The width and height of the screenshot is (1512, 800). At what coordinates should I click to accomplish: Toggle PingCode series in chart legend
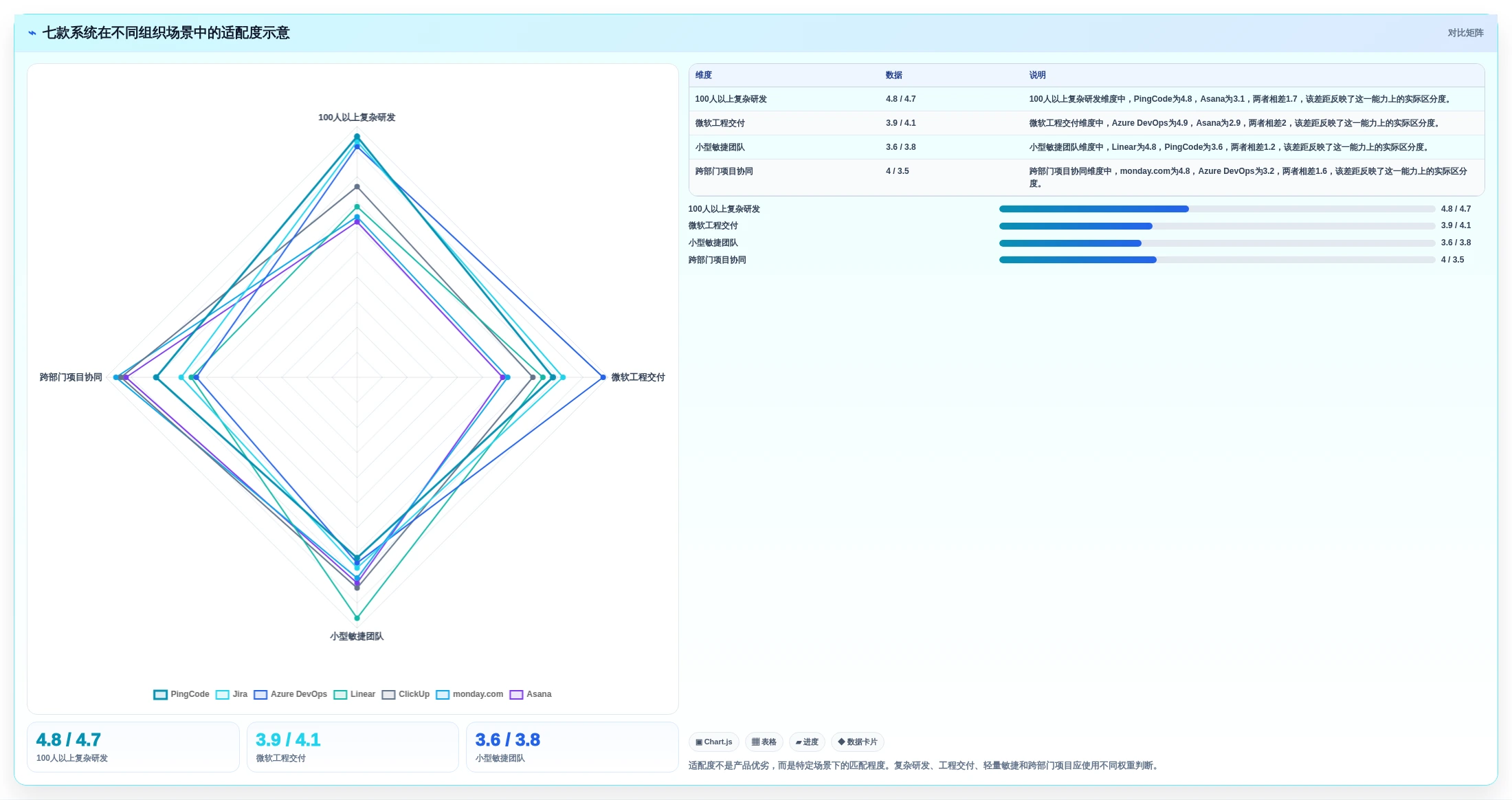tap(181, 694)
